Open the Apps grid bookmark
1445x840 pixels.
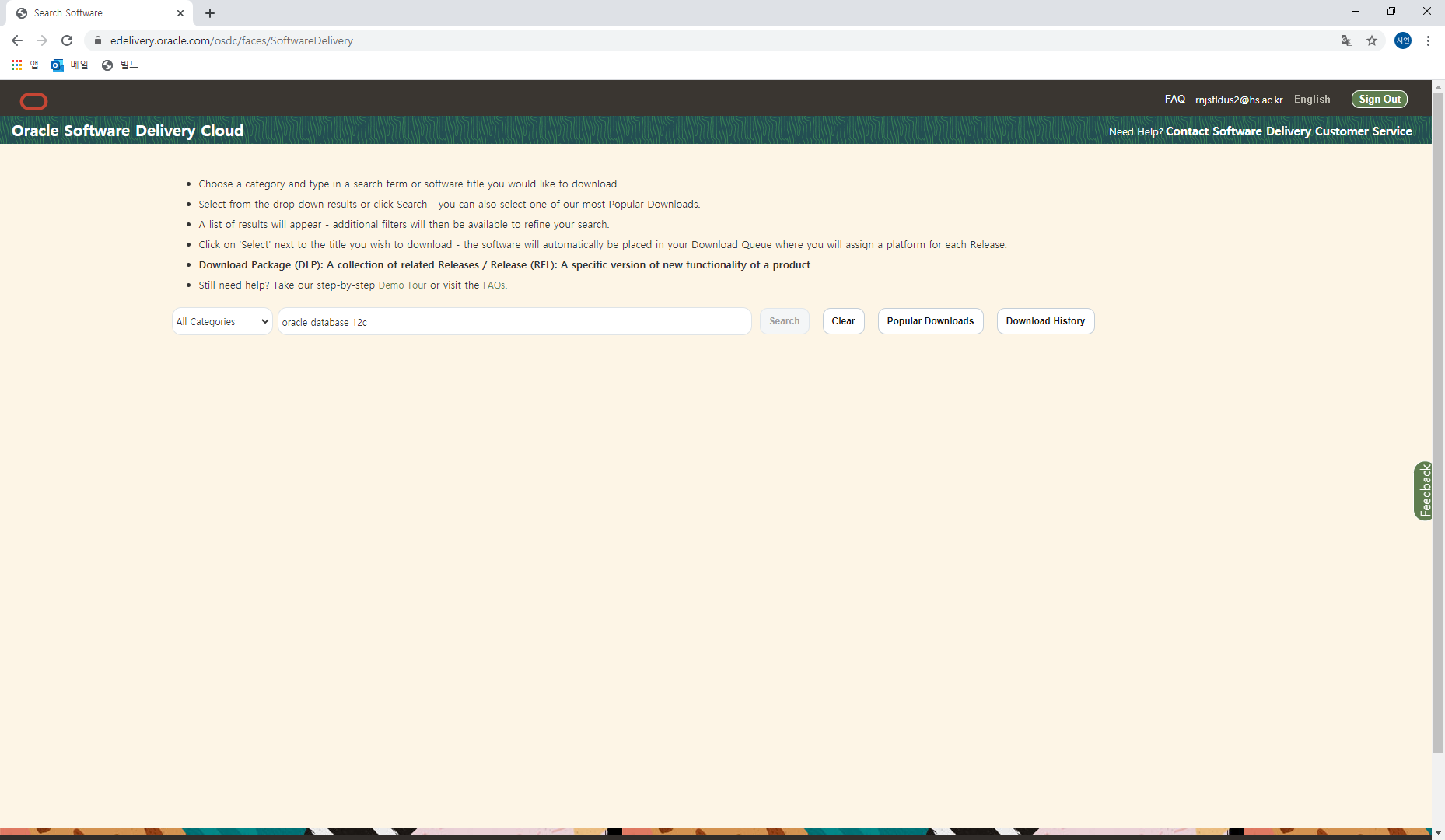pos(25,65)
